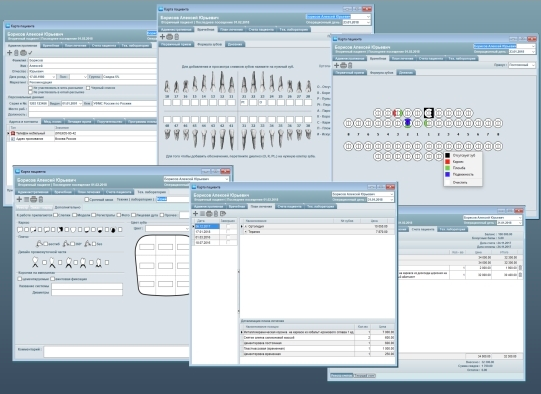Click the Группа button in the Административная window

point(94,77)
